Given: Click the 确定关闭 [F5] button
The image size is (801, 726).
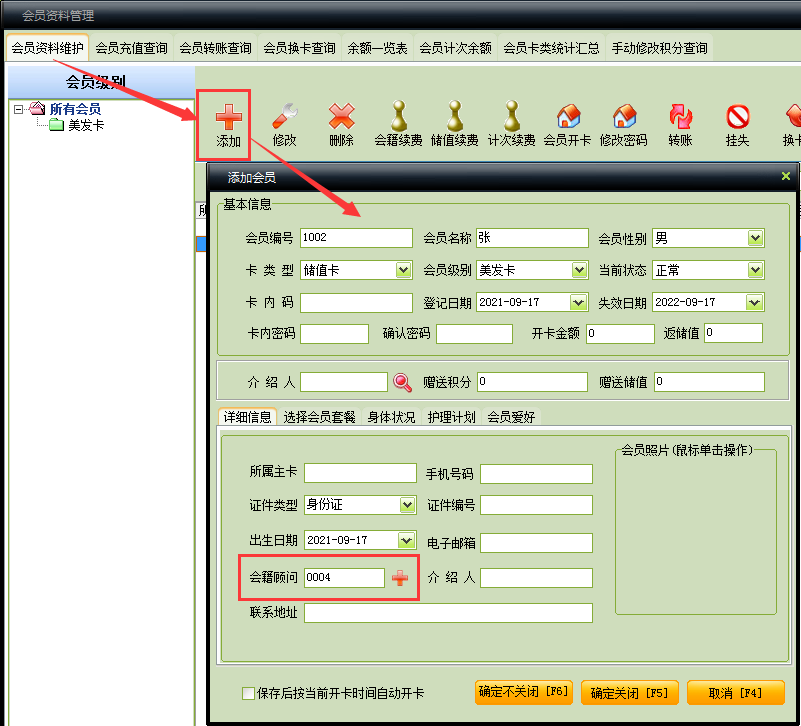Looking at the screenshot, I should click(629, 692).
